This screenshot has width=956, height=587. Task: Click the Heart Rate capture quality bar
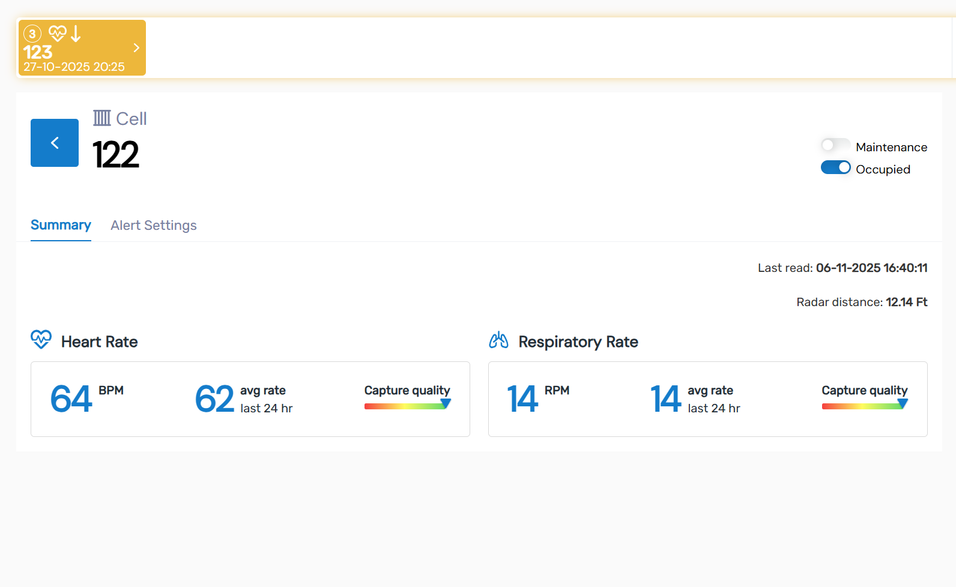(x=407, y=406)
